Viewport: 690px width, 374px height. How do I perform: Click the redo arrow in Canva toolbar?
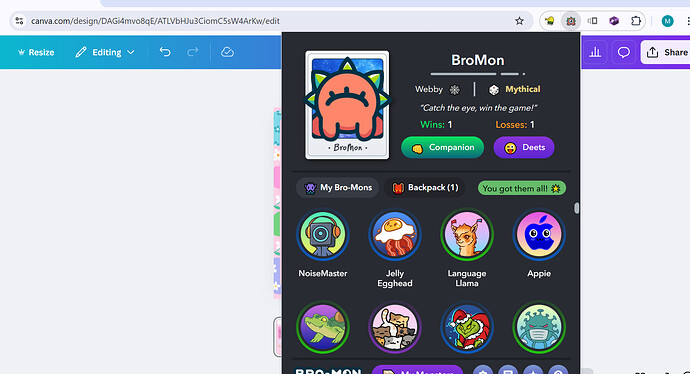[x=192, y=52]
